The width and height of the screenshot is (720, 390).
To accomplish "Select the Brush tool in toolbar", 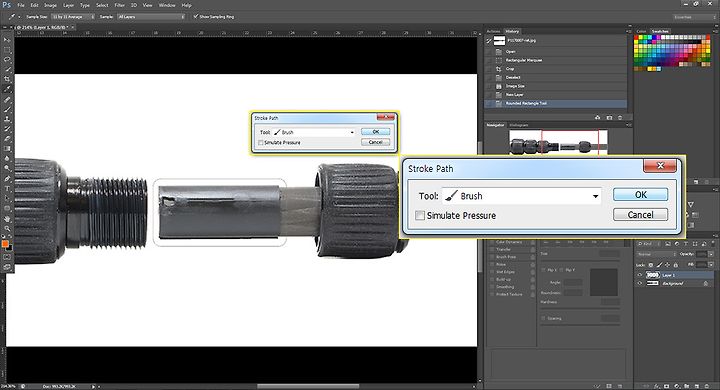I will coord(7,109).
